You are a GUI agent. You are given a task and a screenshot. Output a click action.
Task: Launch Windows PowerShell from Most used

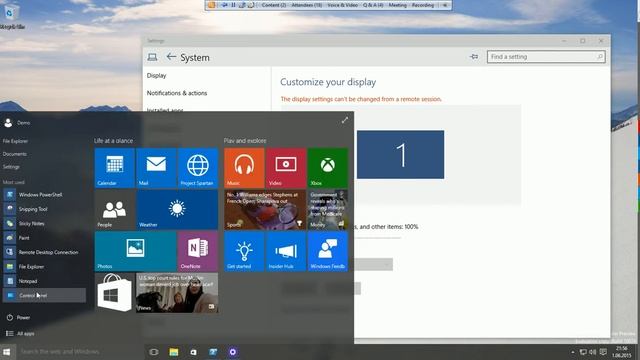(x=44, y=195)
